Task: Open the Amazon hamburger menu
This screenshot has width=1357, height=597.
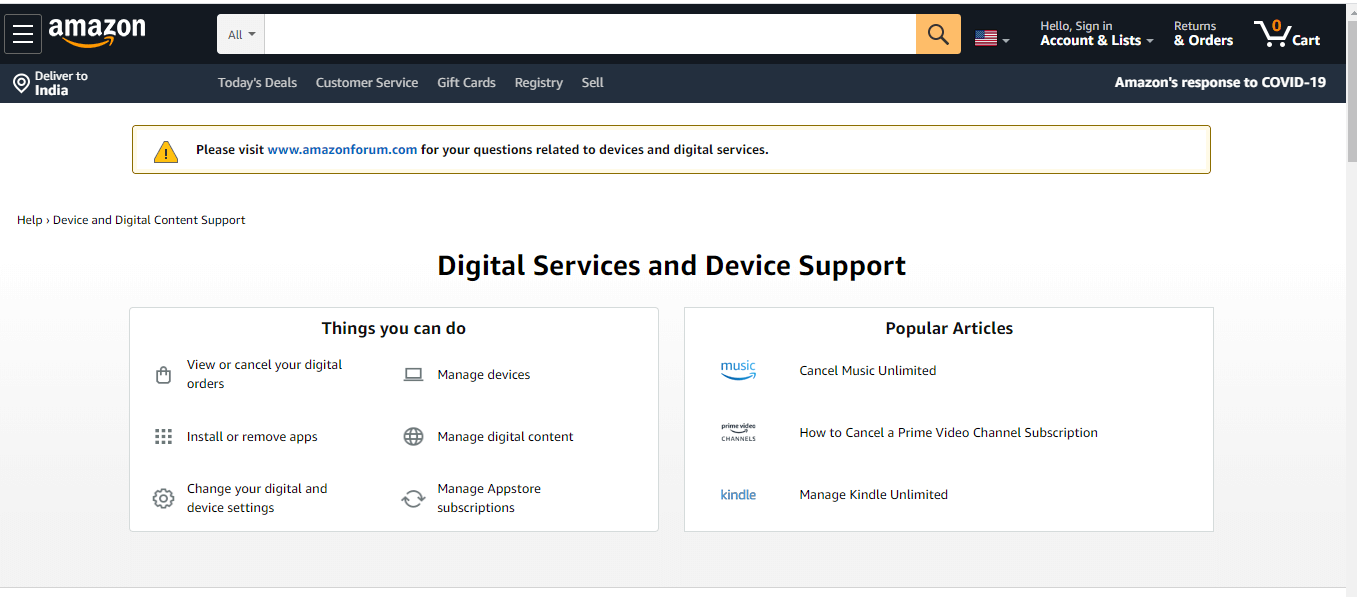Action: tap(23, 33)
